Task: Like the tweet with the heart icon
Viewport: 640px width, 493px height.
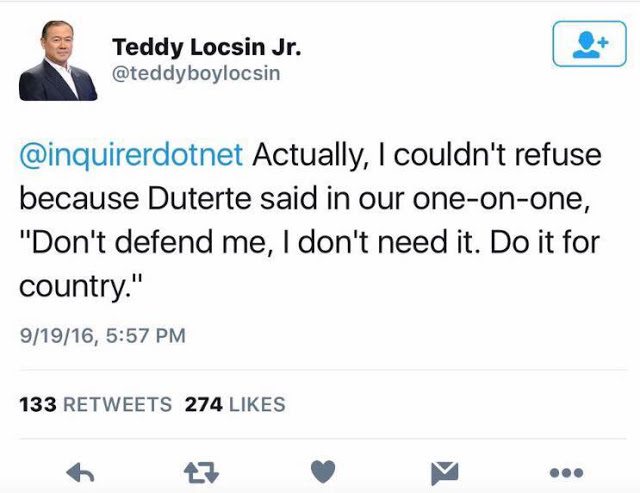Action: (323, 472)
